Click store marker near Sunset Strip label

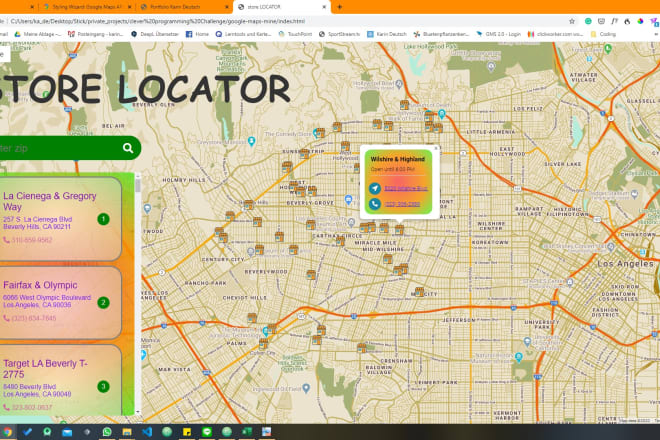coord(304,154)
